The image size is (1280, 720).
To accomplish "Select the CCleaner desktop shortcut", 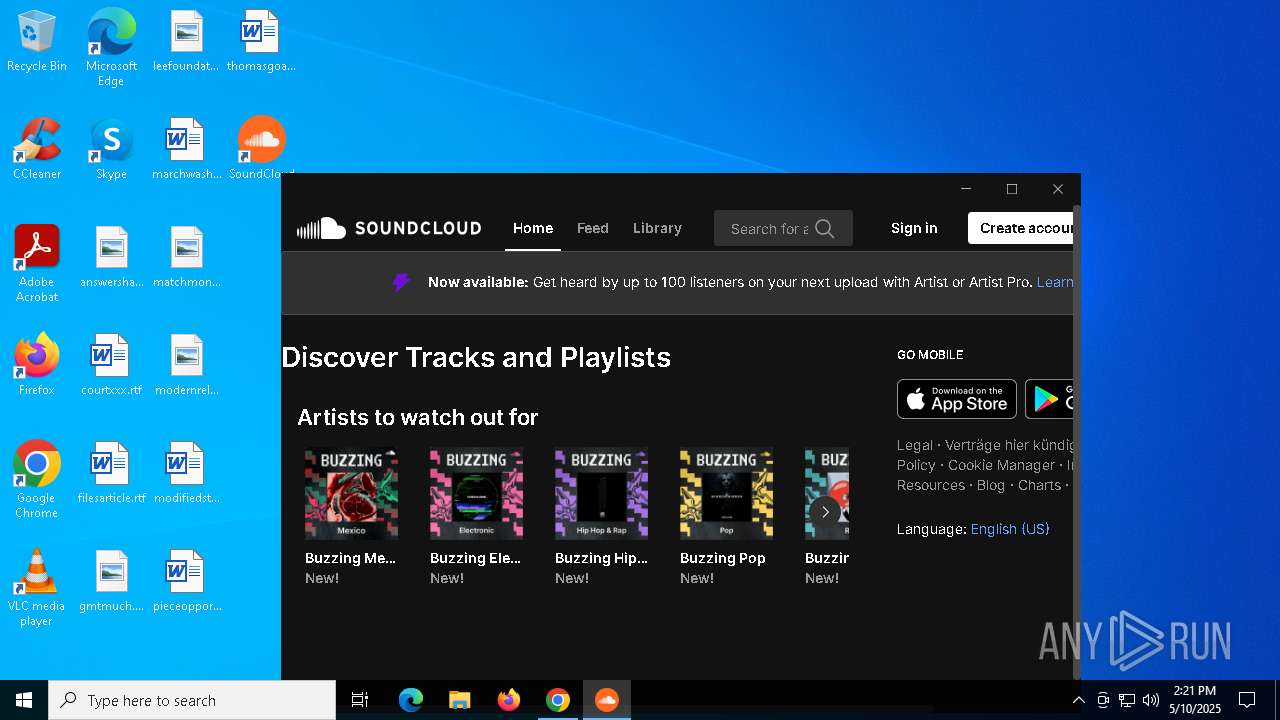I will 37,150.
